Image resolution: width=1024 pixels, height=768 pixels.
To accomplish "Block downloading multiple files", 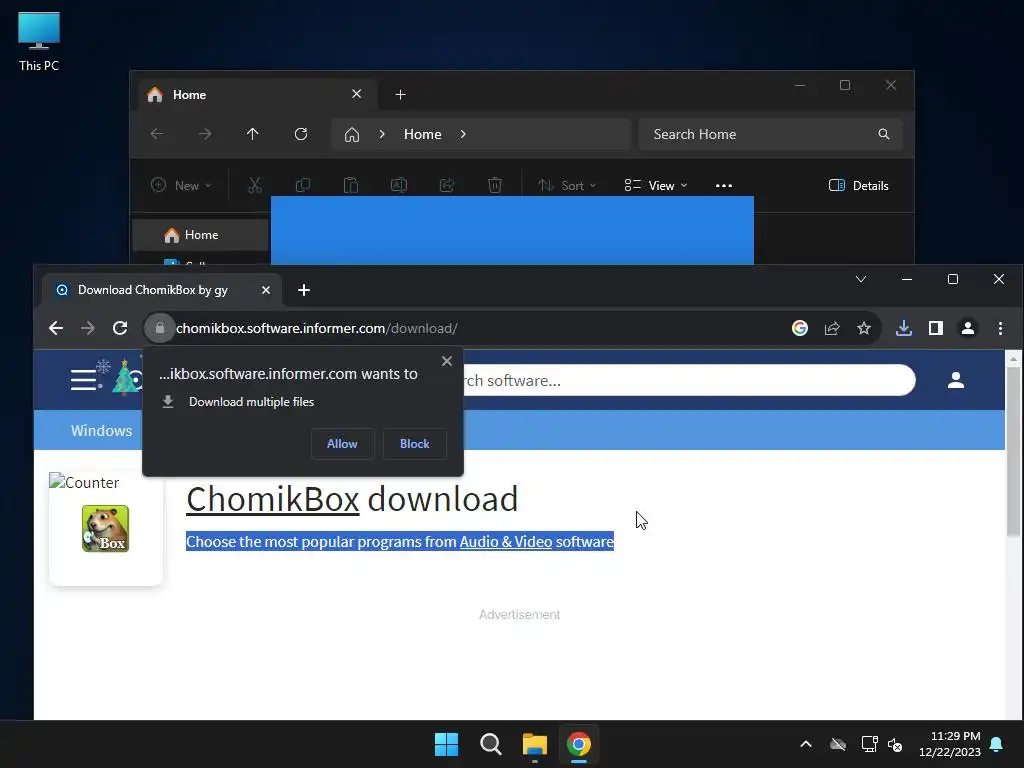I will 415,443.
